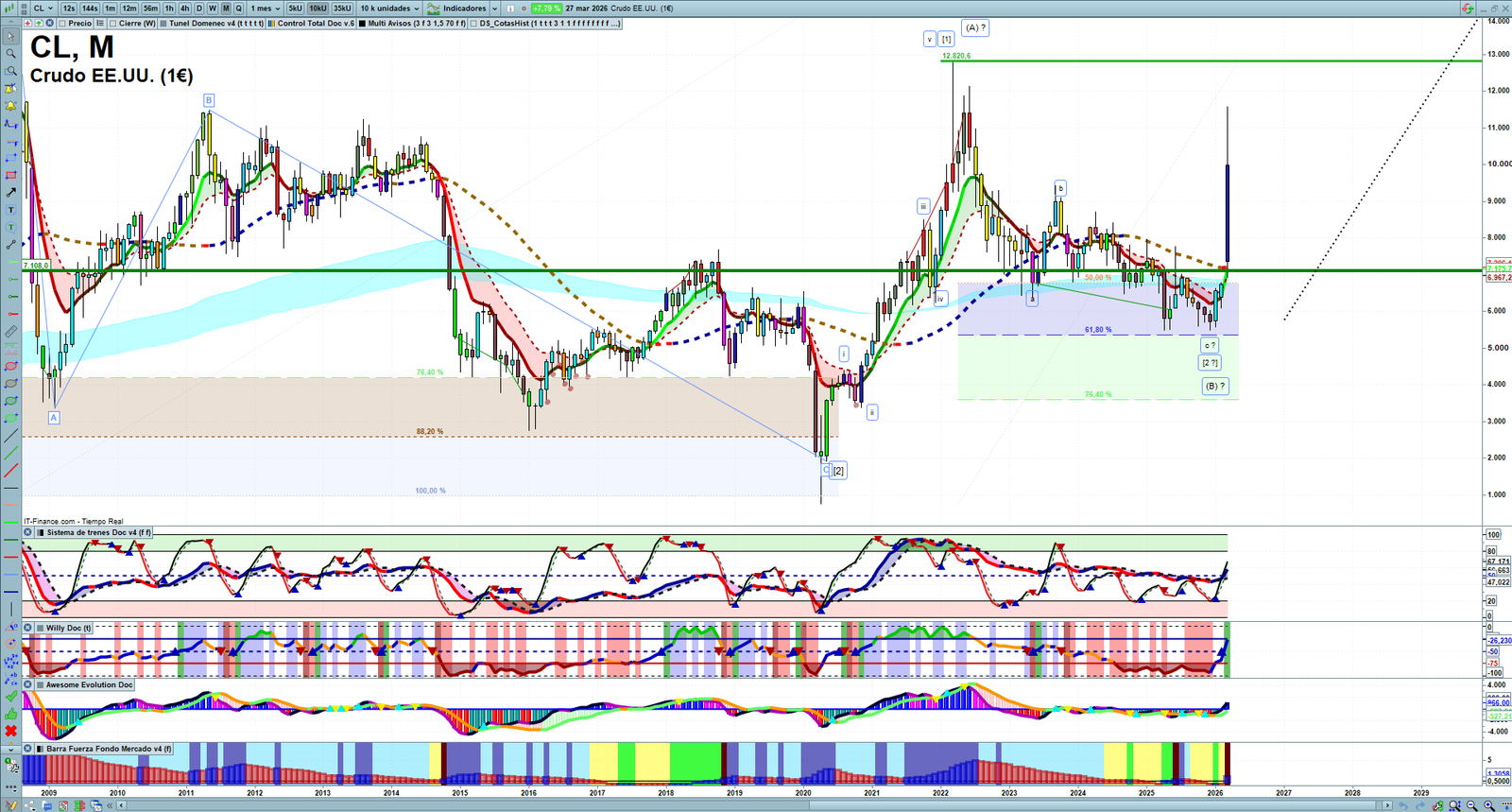Screen dimensions: 1512x812
Task: Close the Awesome Evolution Doc panel
Action: point(28,684)
